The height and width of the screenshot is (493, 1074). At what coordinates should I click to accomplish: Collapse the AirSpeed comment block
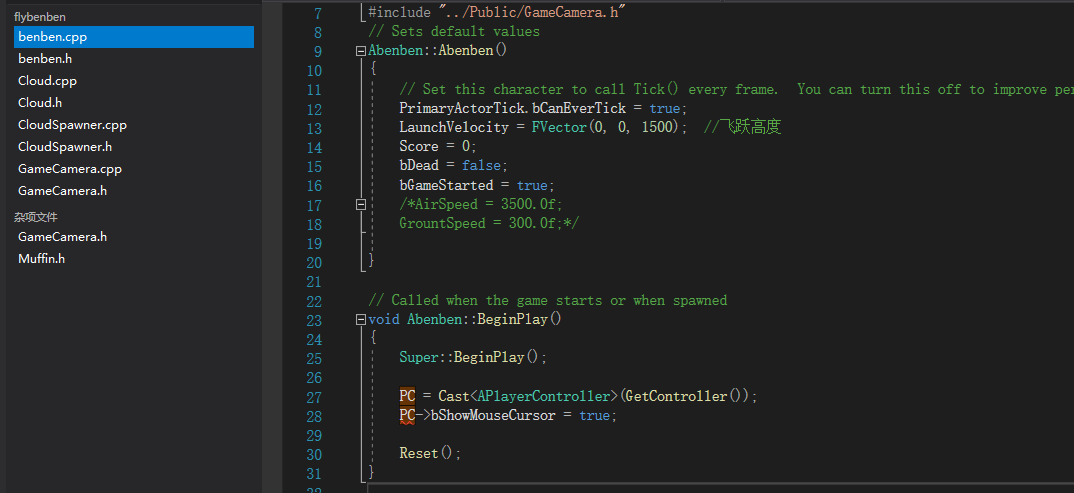pyautogui.click(x=361, y=204)
